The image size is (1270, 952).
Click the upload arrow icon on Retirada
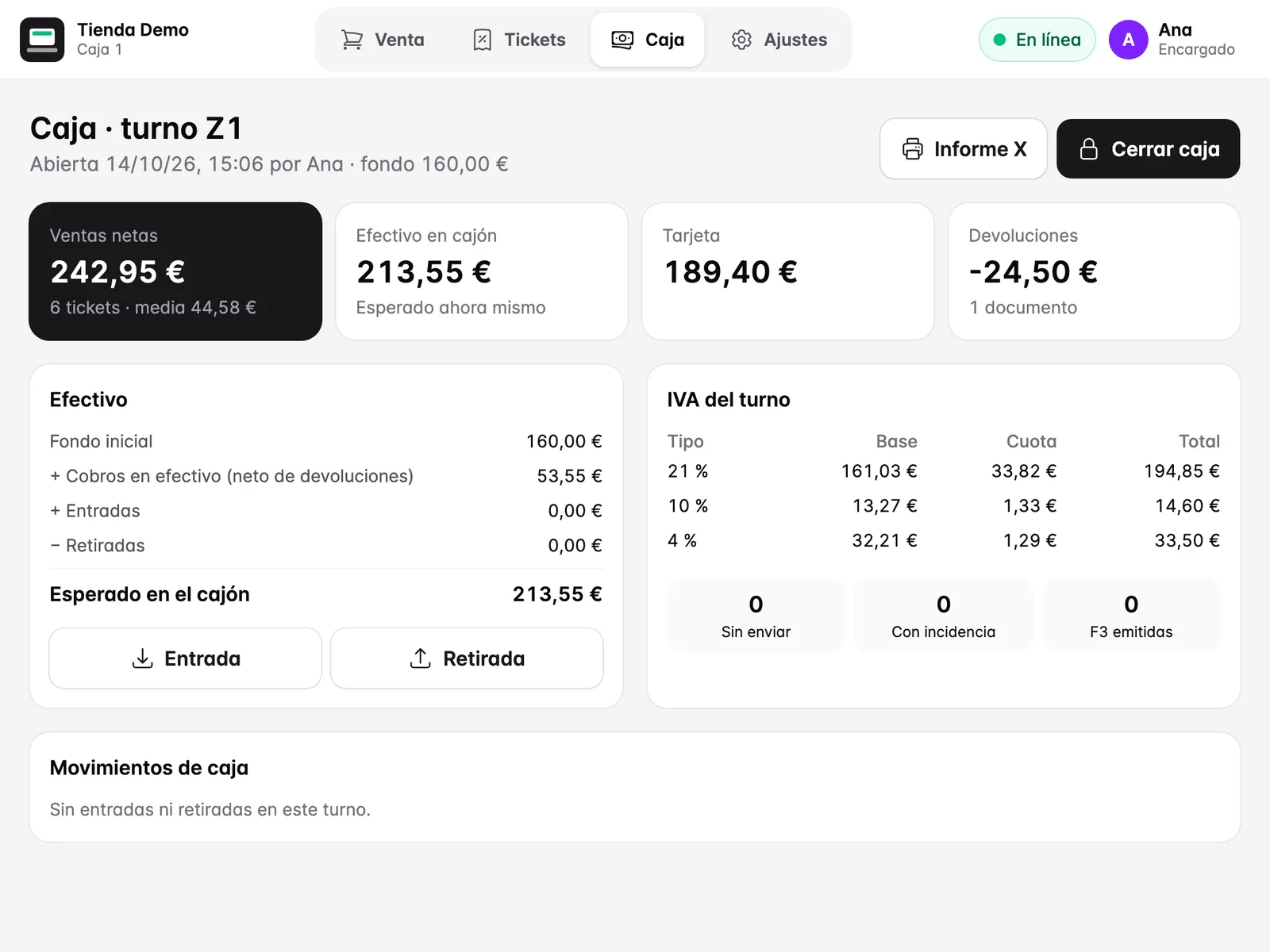coord(420,658)
